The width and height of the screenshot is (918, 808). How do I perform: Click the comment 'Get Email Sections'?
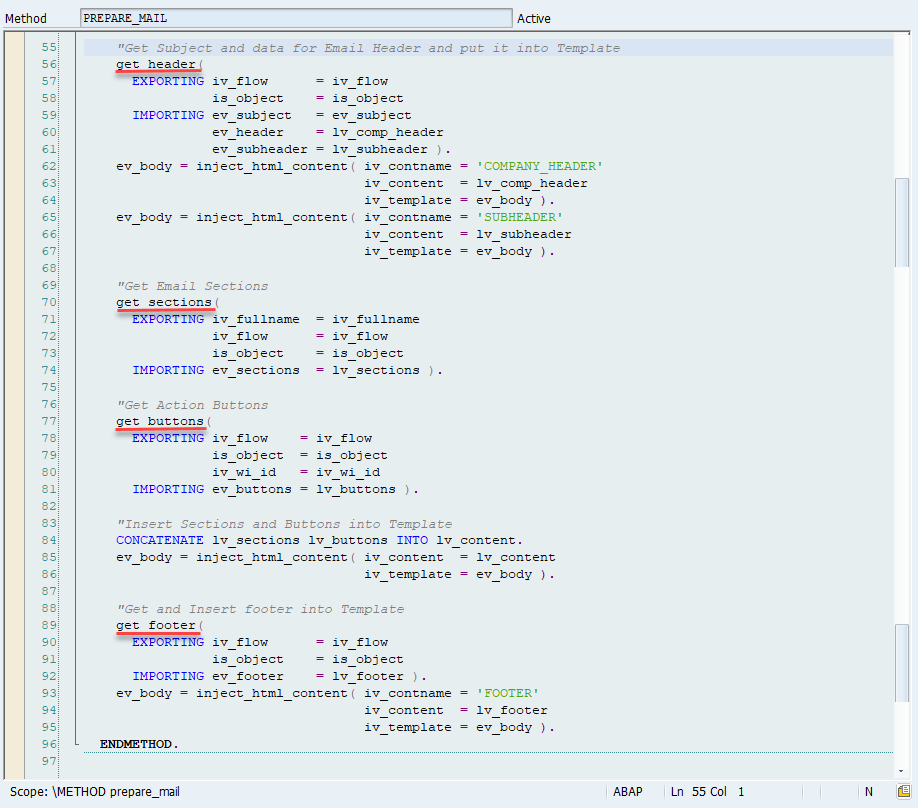(x=192, y=286)
